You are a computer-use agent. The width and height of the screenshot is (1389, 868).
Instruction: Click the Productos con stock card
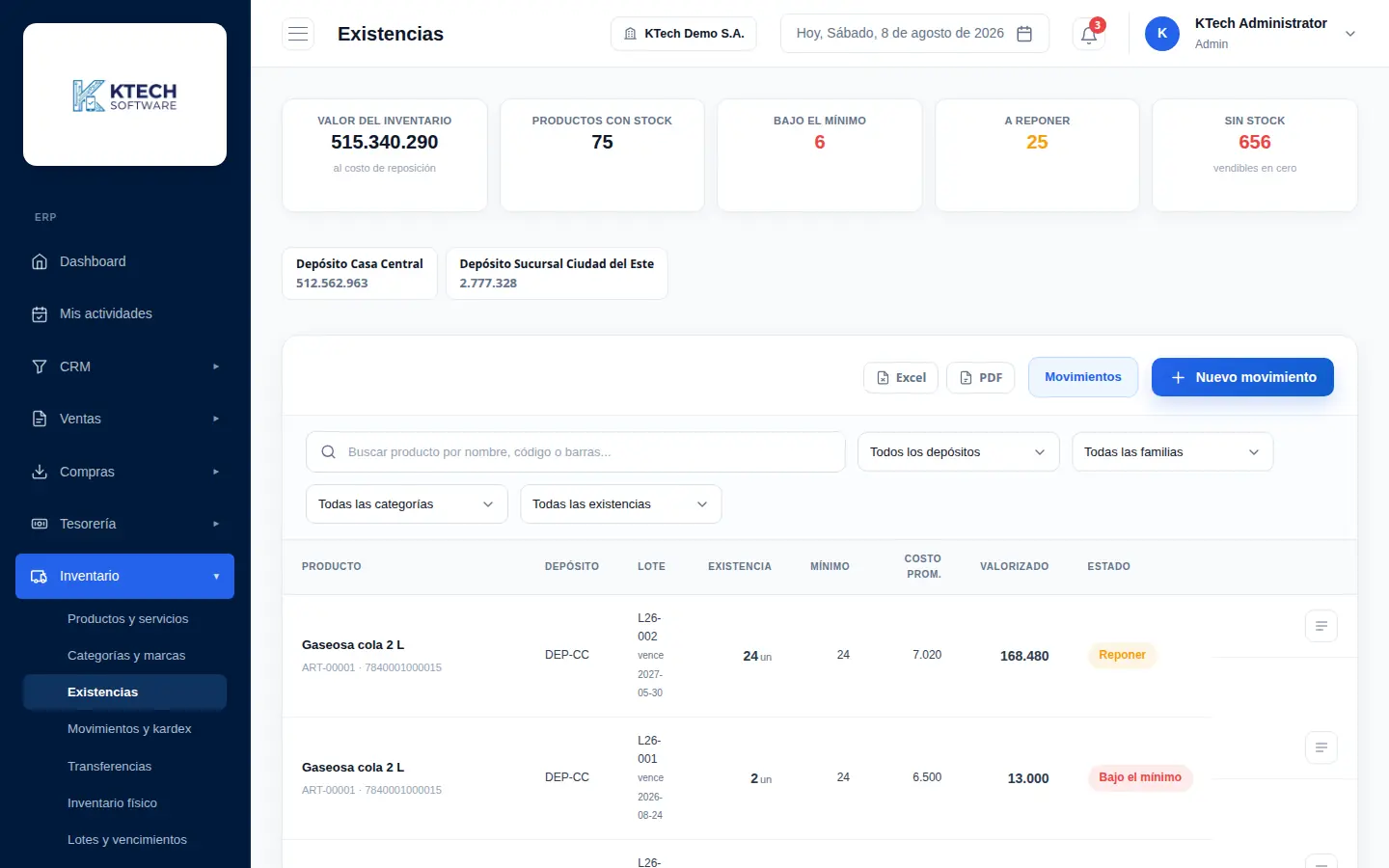602,155
